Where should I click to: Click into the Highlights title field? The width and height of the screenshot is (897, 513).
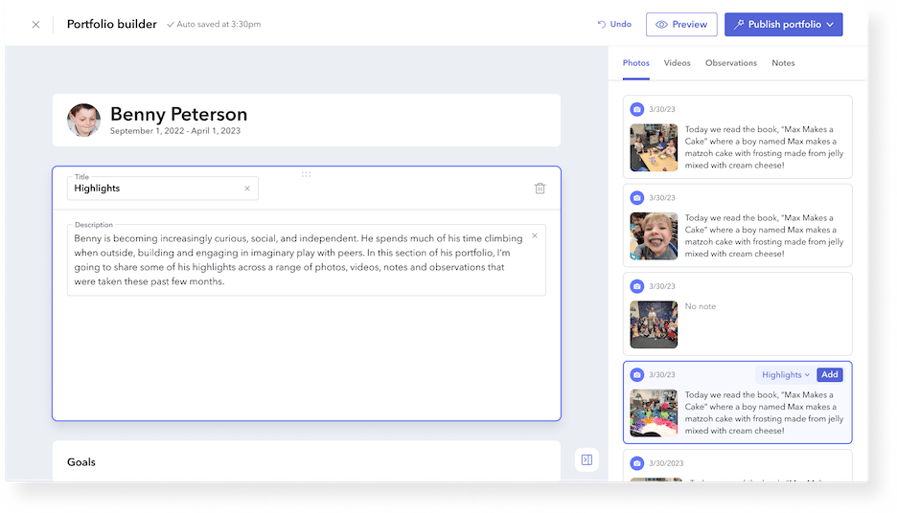tap(155, 188)
